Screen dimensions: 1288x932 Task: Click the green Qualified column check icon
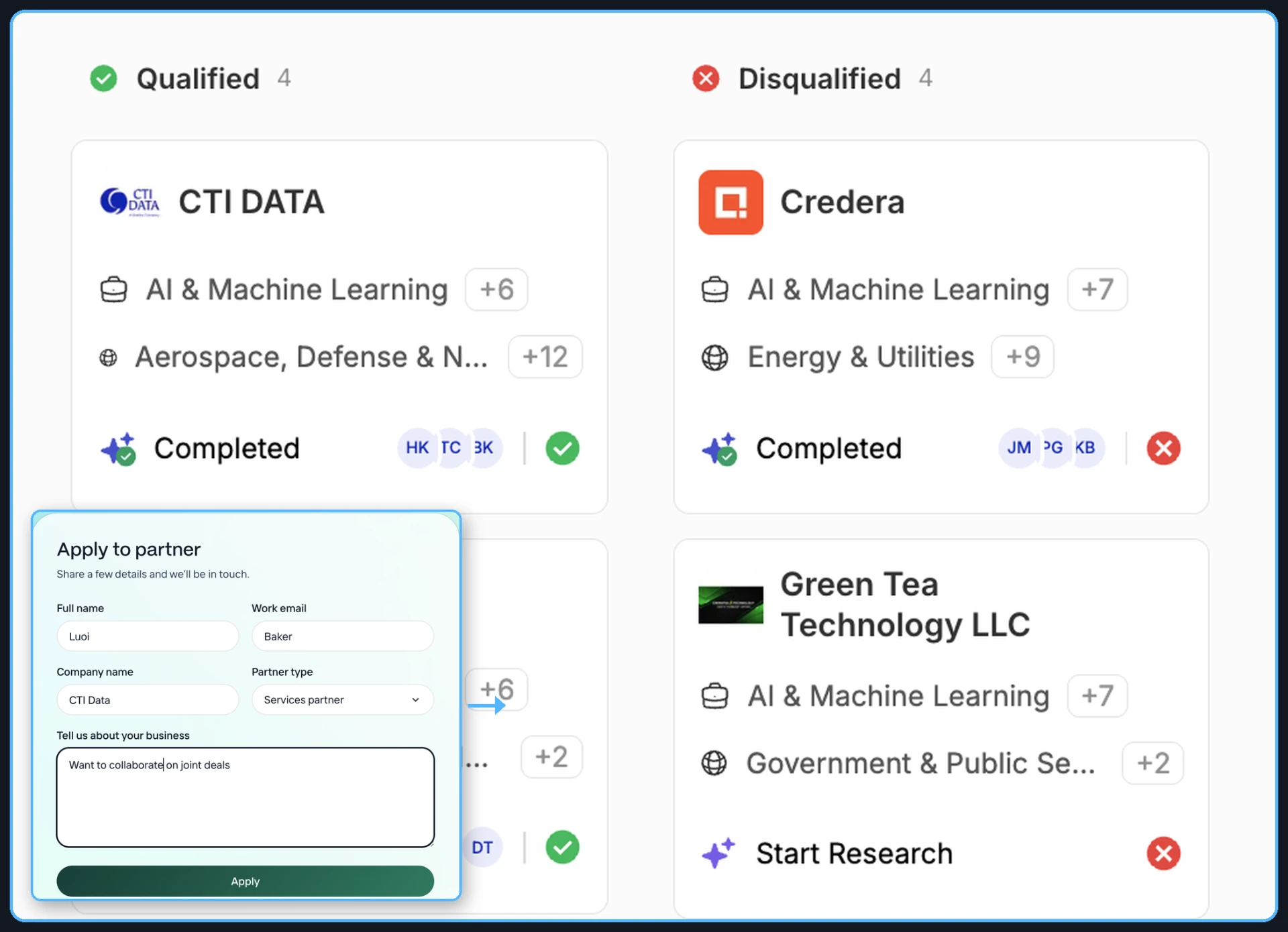point(103,78)
